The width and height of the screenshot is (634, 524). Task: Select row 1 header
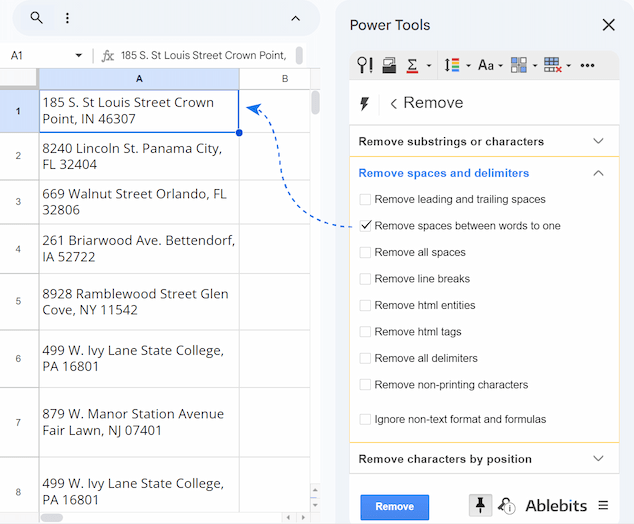click(x=19, y=111)
